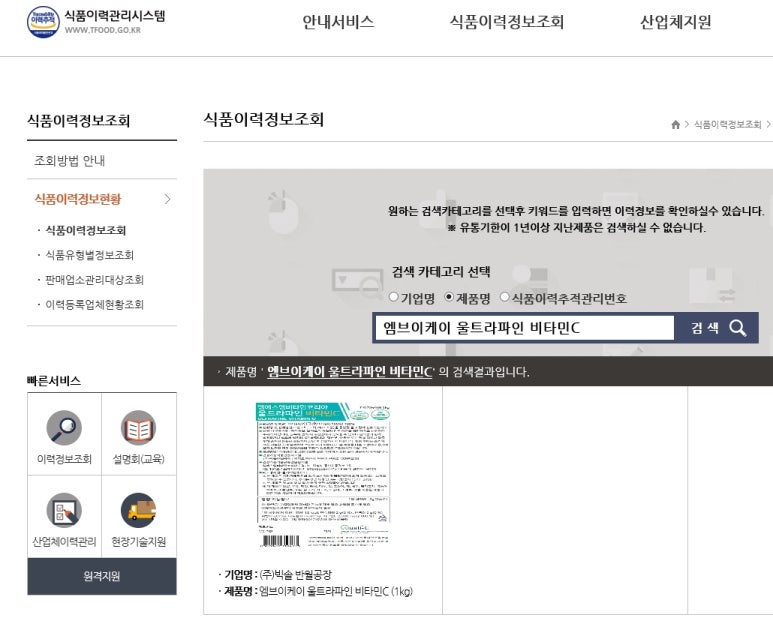Select the 제품명 radio button
The image size is (773, 621).
[x=449, y=297]
